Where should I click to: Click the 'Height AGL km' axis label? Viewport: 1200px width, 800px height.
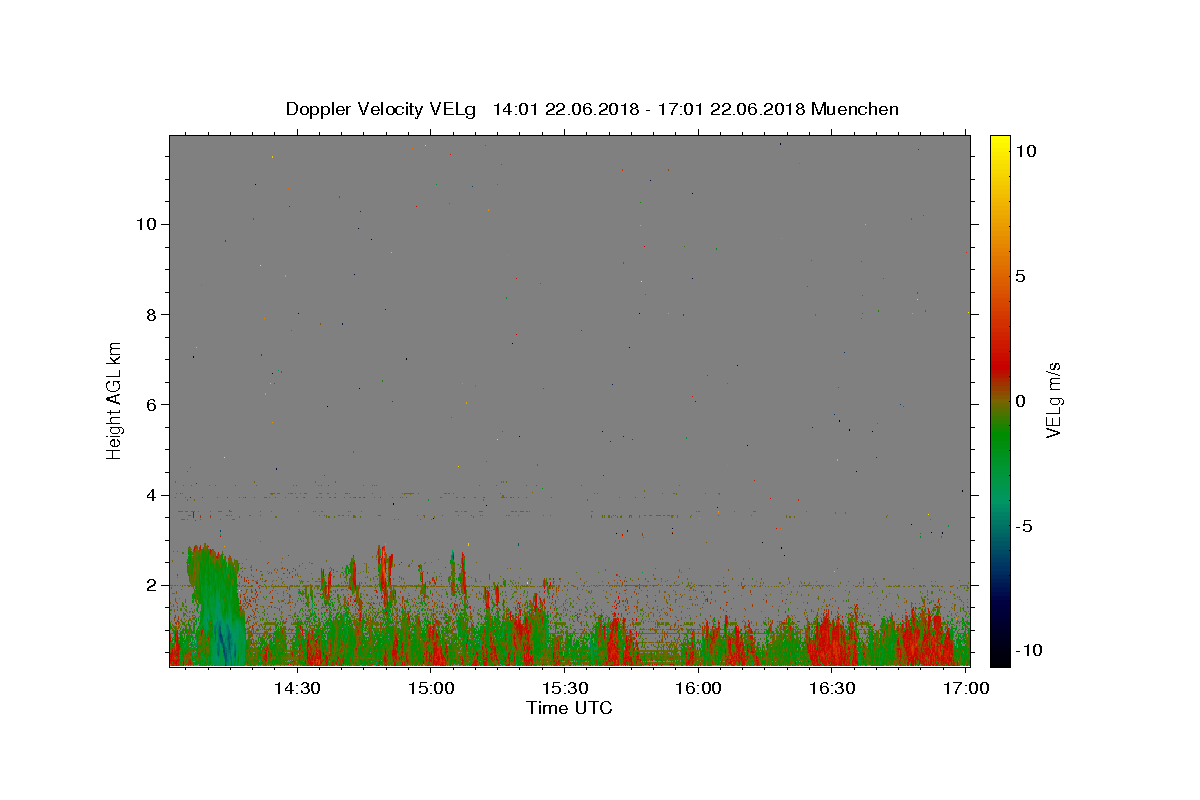(x=115, y=400)
